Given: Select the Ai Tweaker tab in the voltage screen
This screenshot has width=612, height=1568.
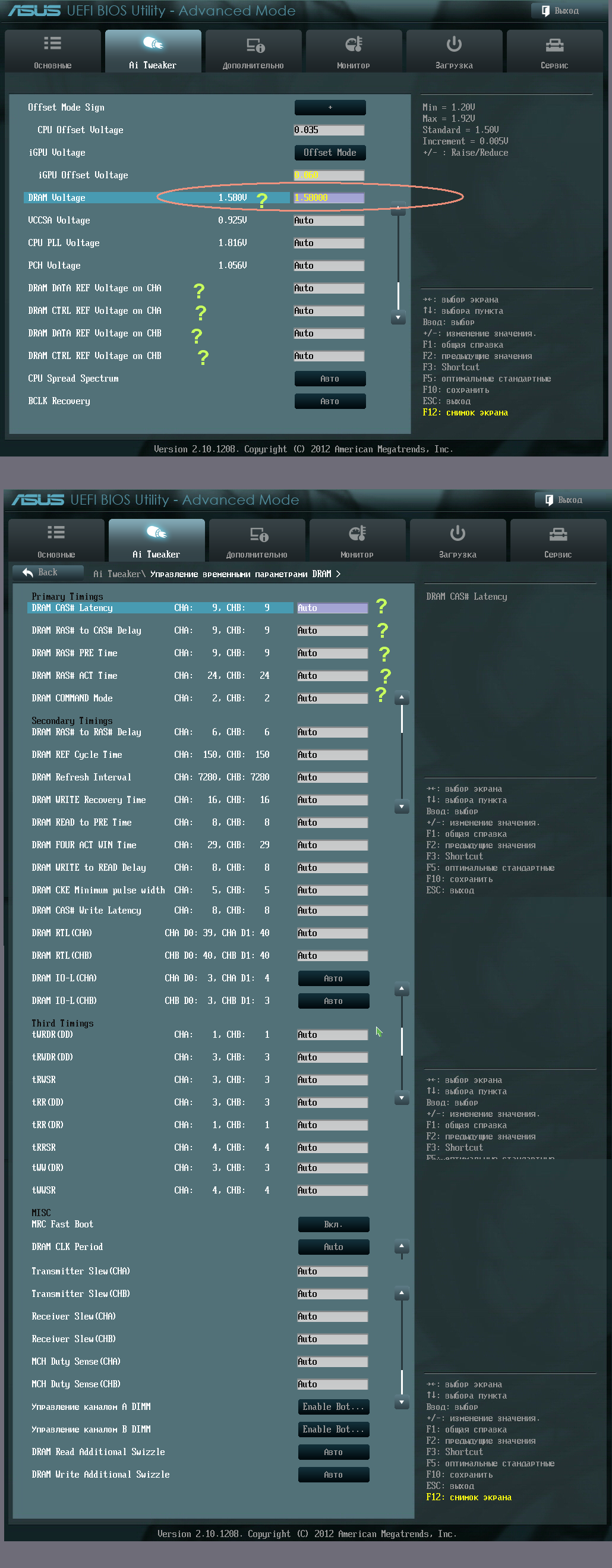Looking at the screenshot, I should 153,51.
